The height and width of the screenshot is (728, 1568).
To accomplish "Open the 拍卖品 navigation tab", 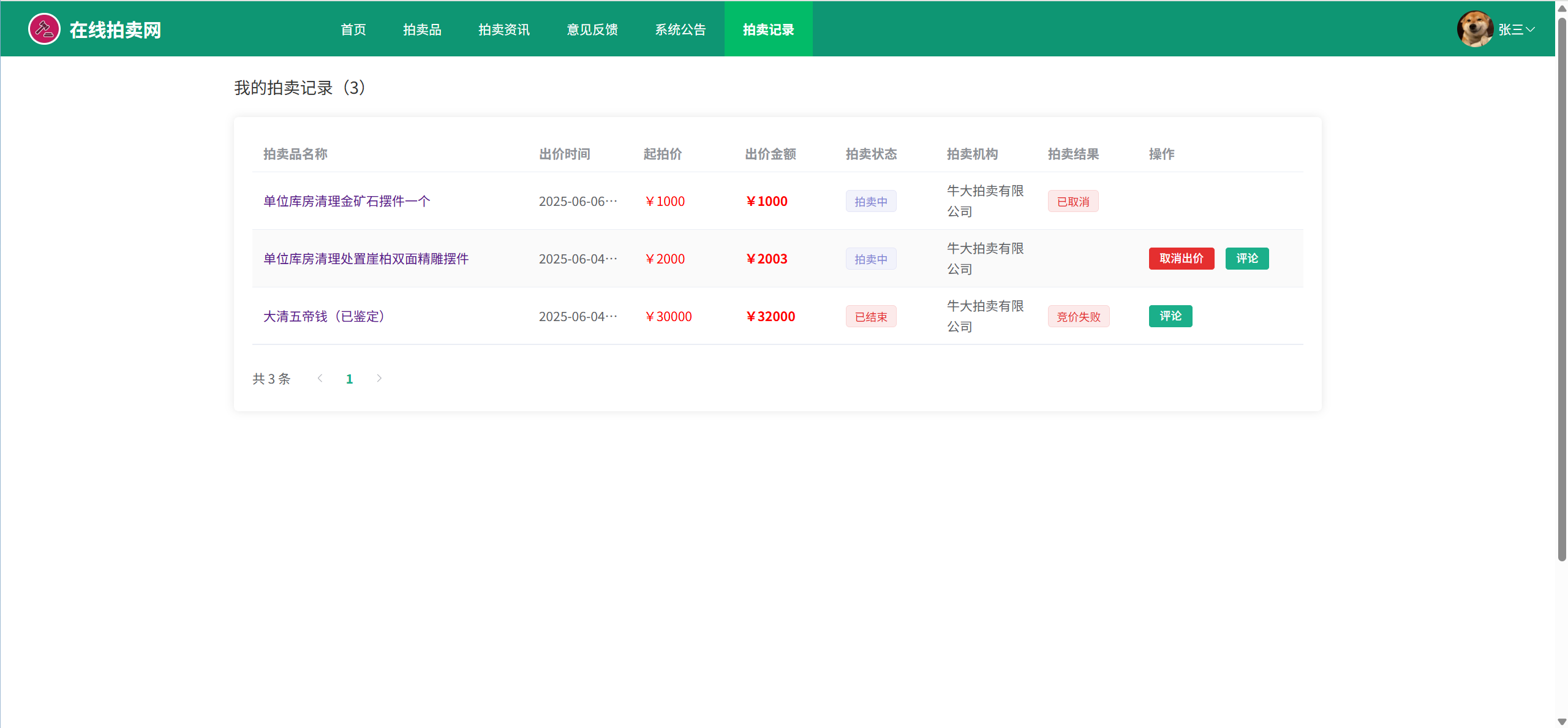I will pyautogui.click(x=422, y=29).
